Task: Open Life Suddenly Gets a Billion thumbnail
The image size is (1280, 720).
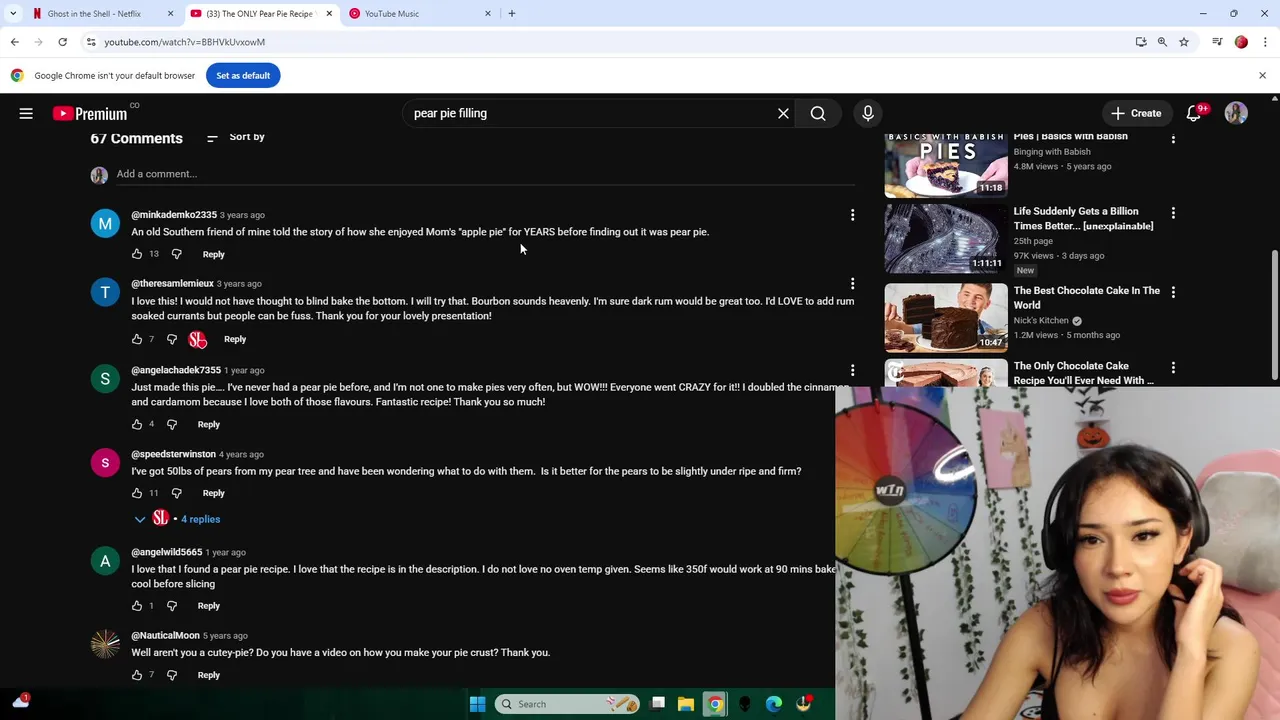Action: [x=946, y=239]
